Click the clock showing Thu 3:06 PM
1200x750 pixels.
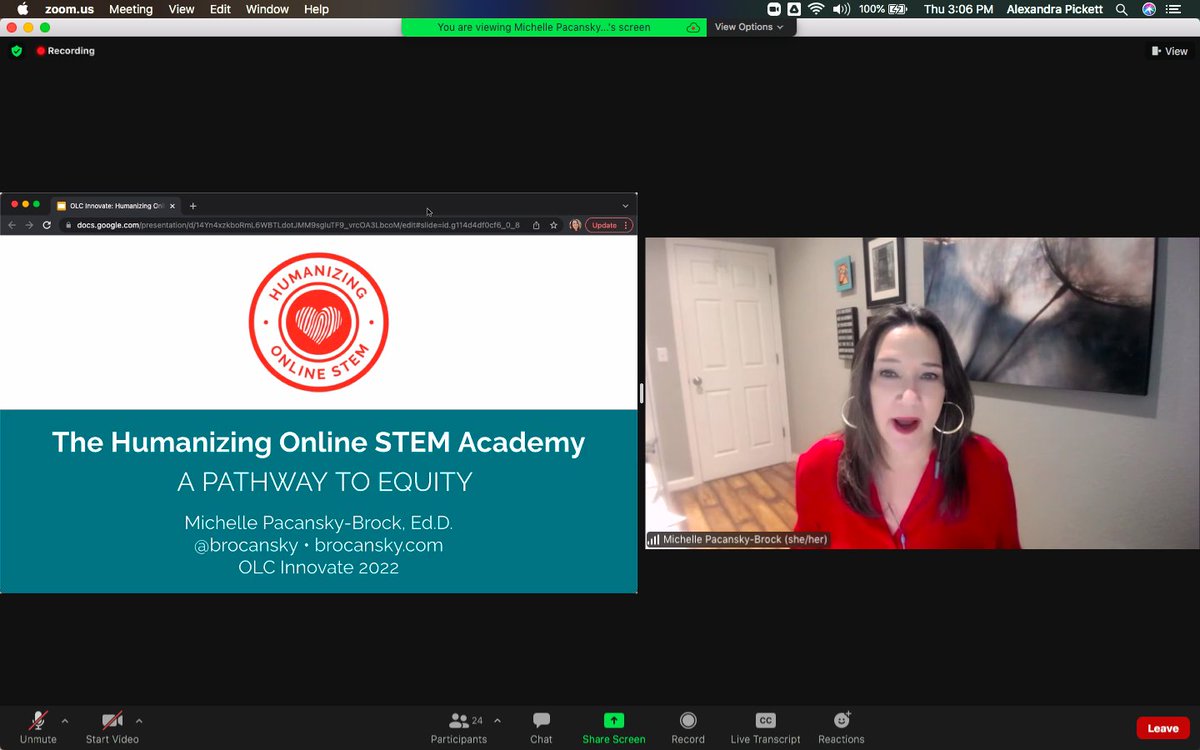[960, 9]
